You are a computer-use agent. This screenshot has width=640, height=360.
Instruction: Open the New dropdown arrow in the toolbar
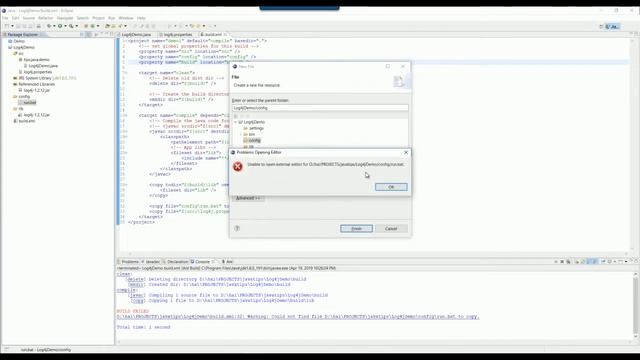[12, 26]
